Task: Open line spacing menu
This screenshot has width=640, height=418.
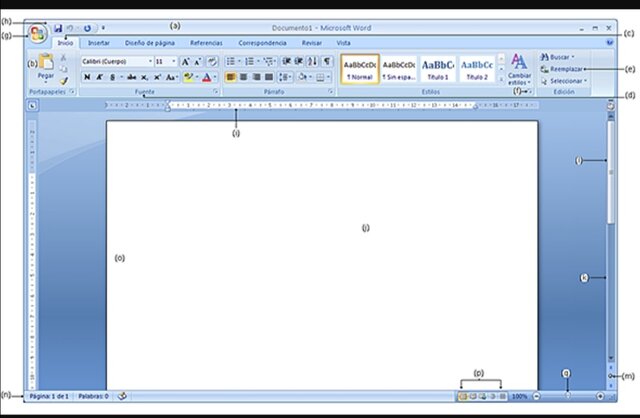Action: [x=284, y=77]
